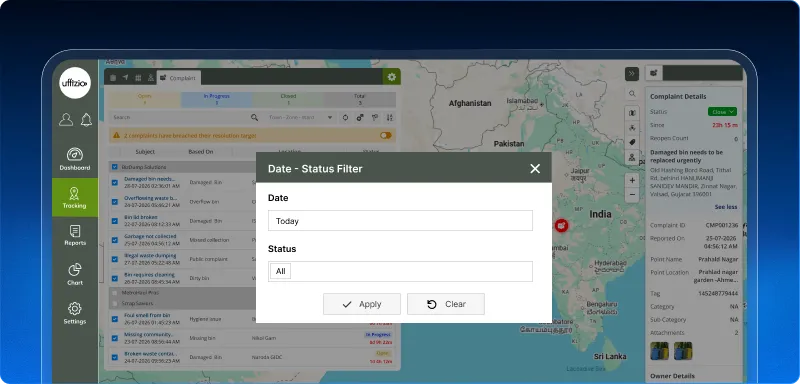This screenshot has width=800, height=384.
Task: Toggle the breached resolution target switch
Action: [386, 136]
